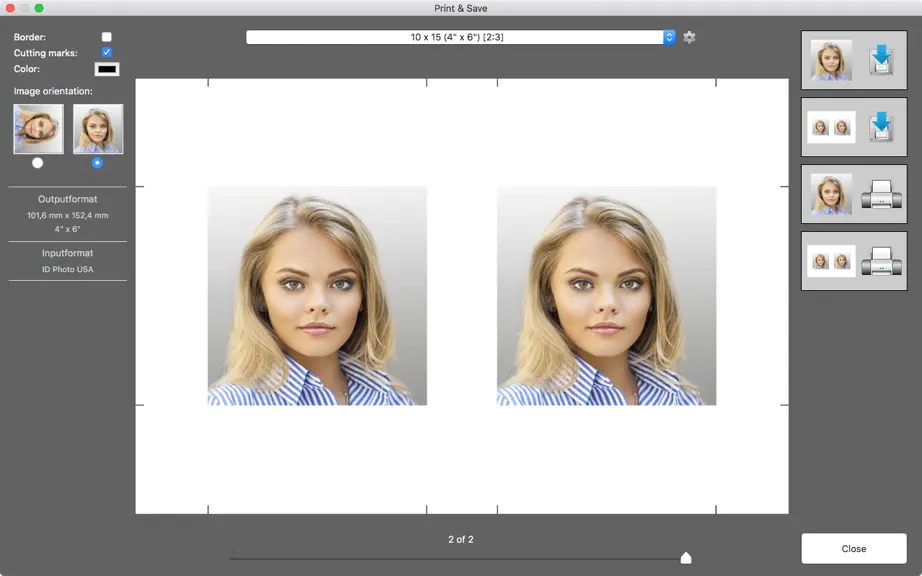Print the two-photo sheet with the printer icon

click(881, 261)
